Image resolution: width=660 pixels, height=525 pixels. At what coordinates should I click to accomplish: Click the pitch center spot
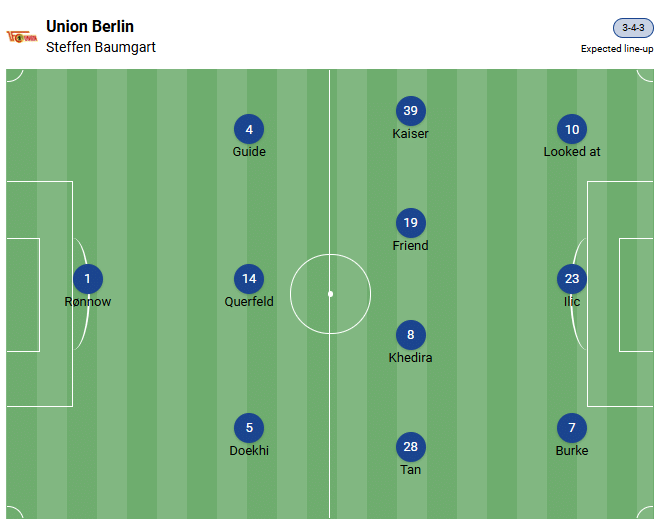click(x=330, y=294)
